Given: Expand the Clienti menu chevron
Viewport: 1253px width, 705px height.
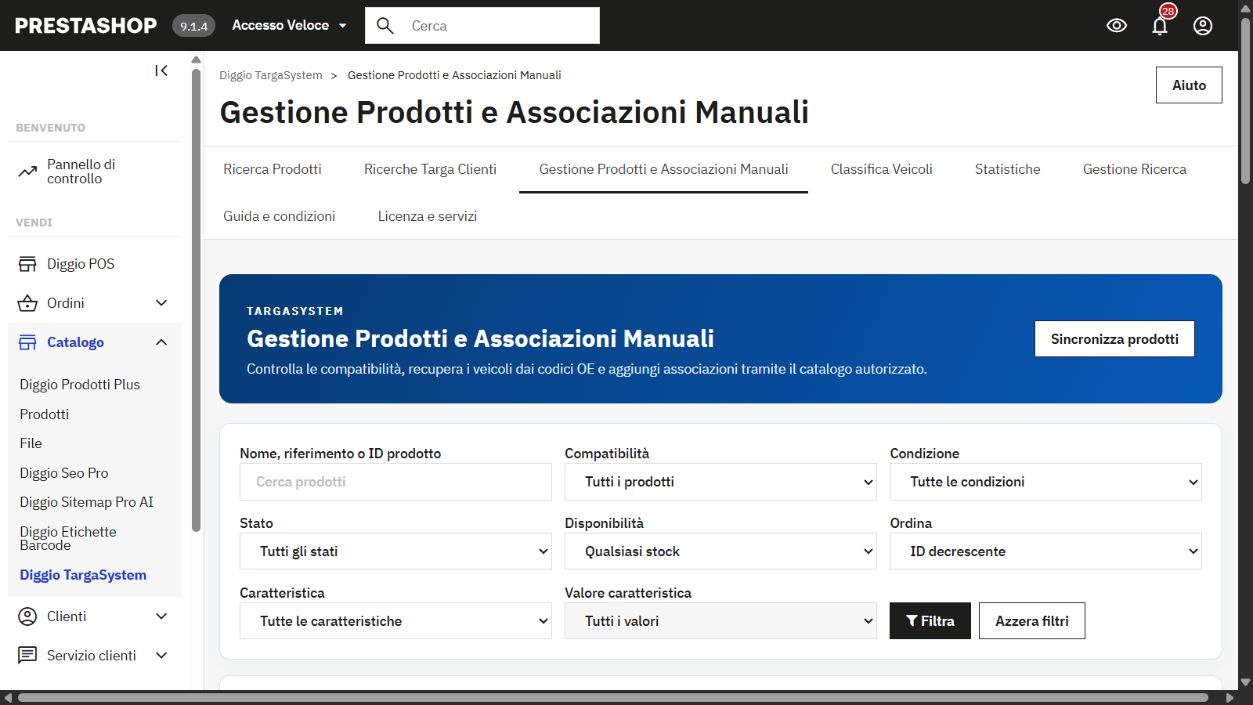Looking at the screenshot, I should point(162,616).
